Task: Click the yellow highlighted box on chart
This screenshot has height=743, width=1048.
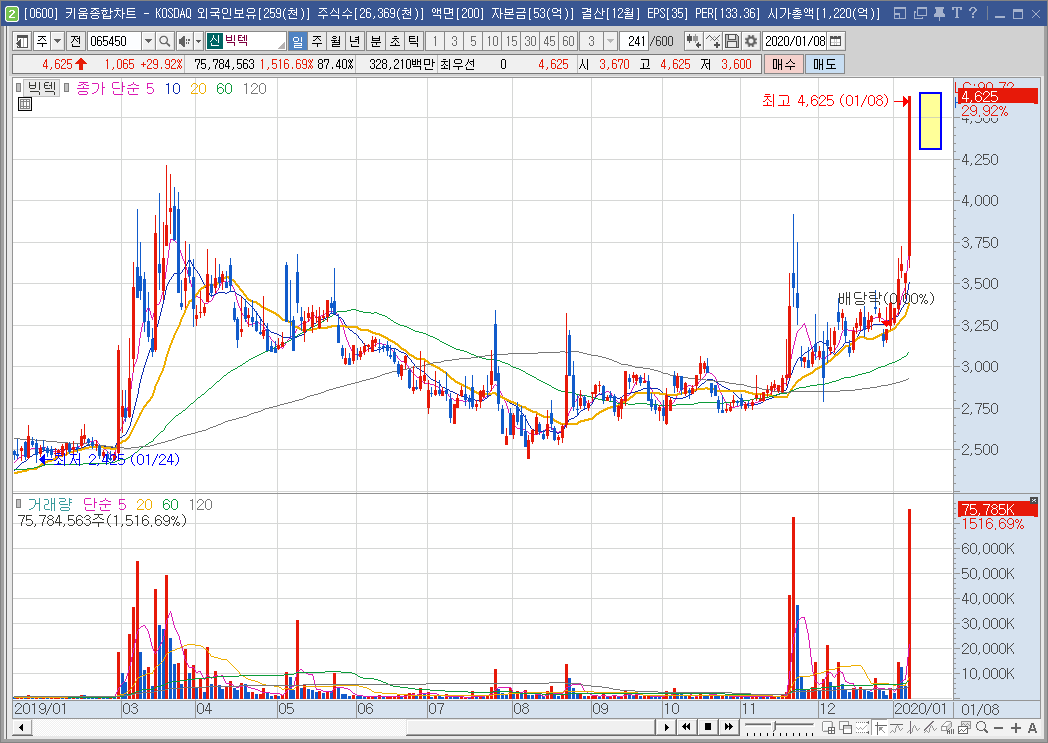Action: [x=930, y=121]
